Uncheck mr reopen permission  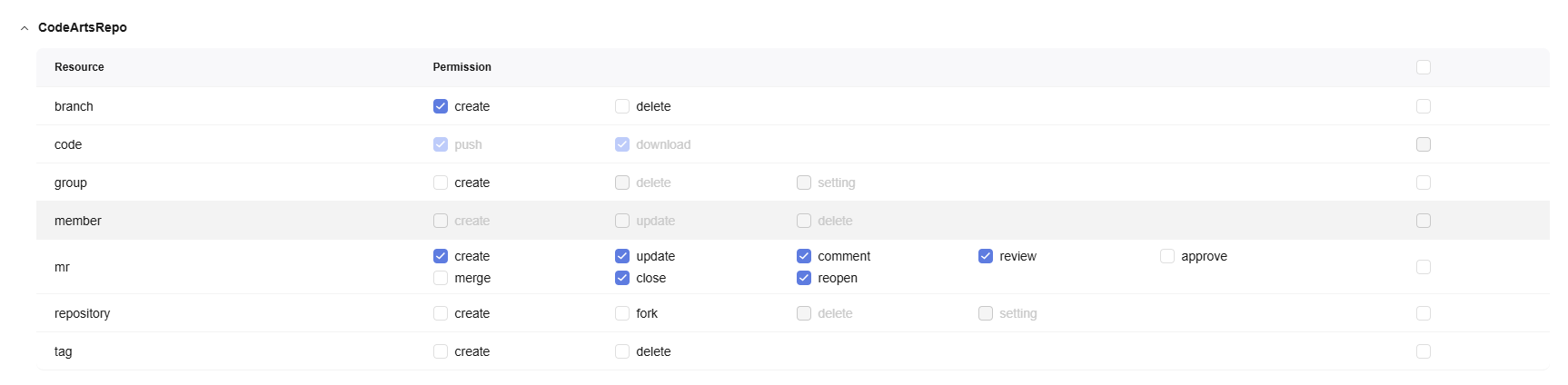point(804,278)
